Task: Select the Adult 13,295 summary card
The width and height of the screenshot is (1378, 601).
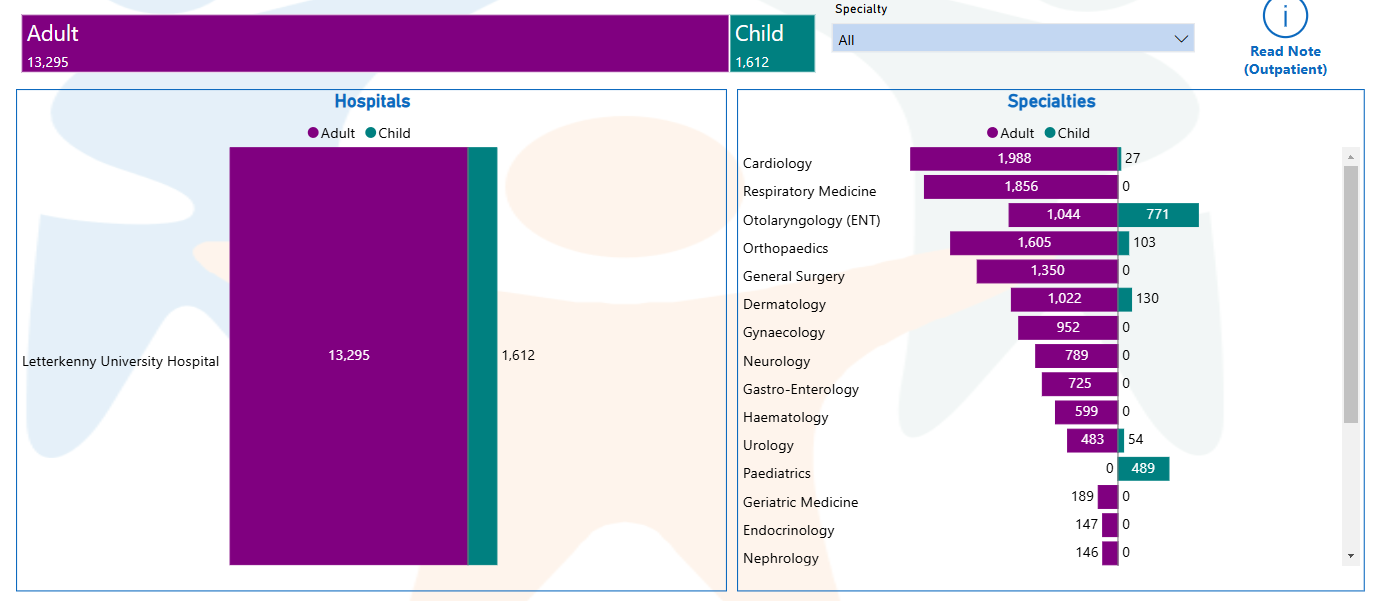Action: (375, 44)
